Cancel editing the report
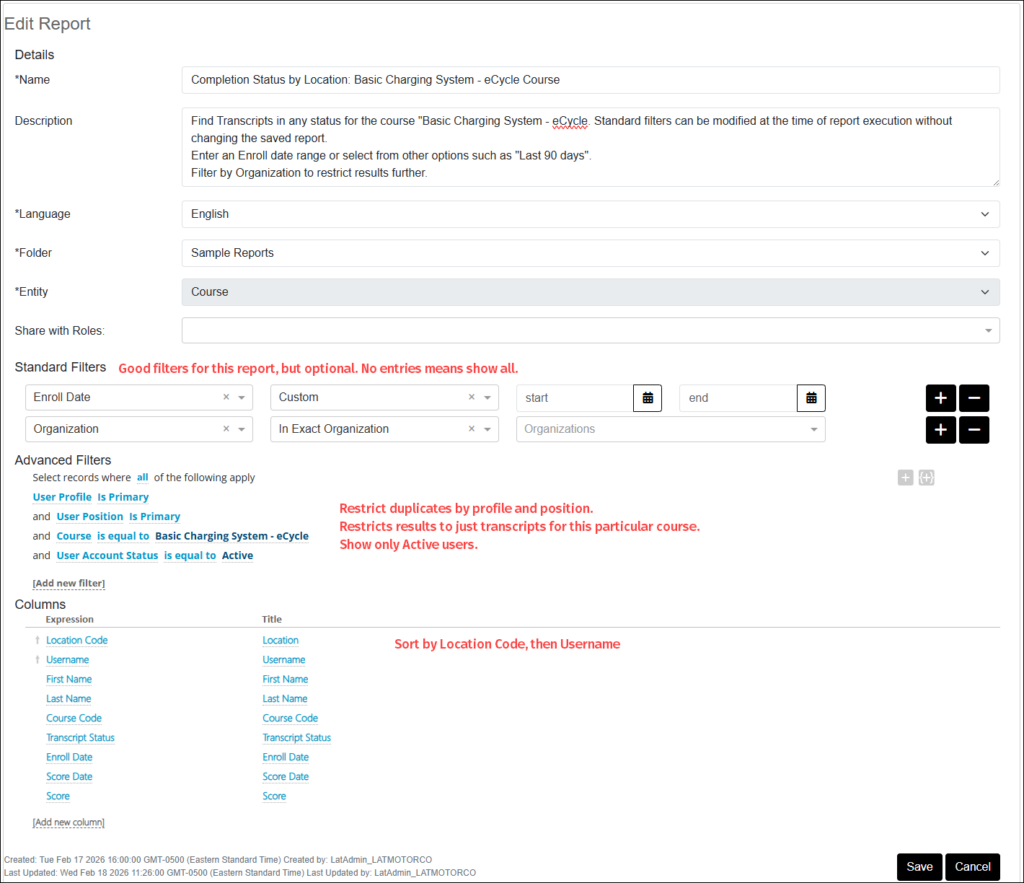This screenshot has width=1024, height=883. click(x=973, y=867)
